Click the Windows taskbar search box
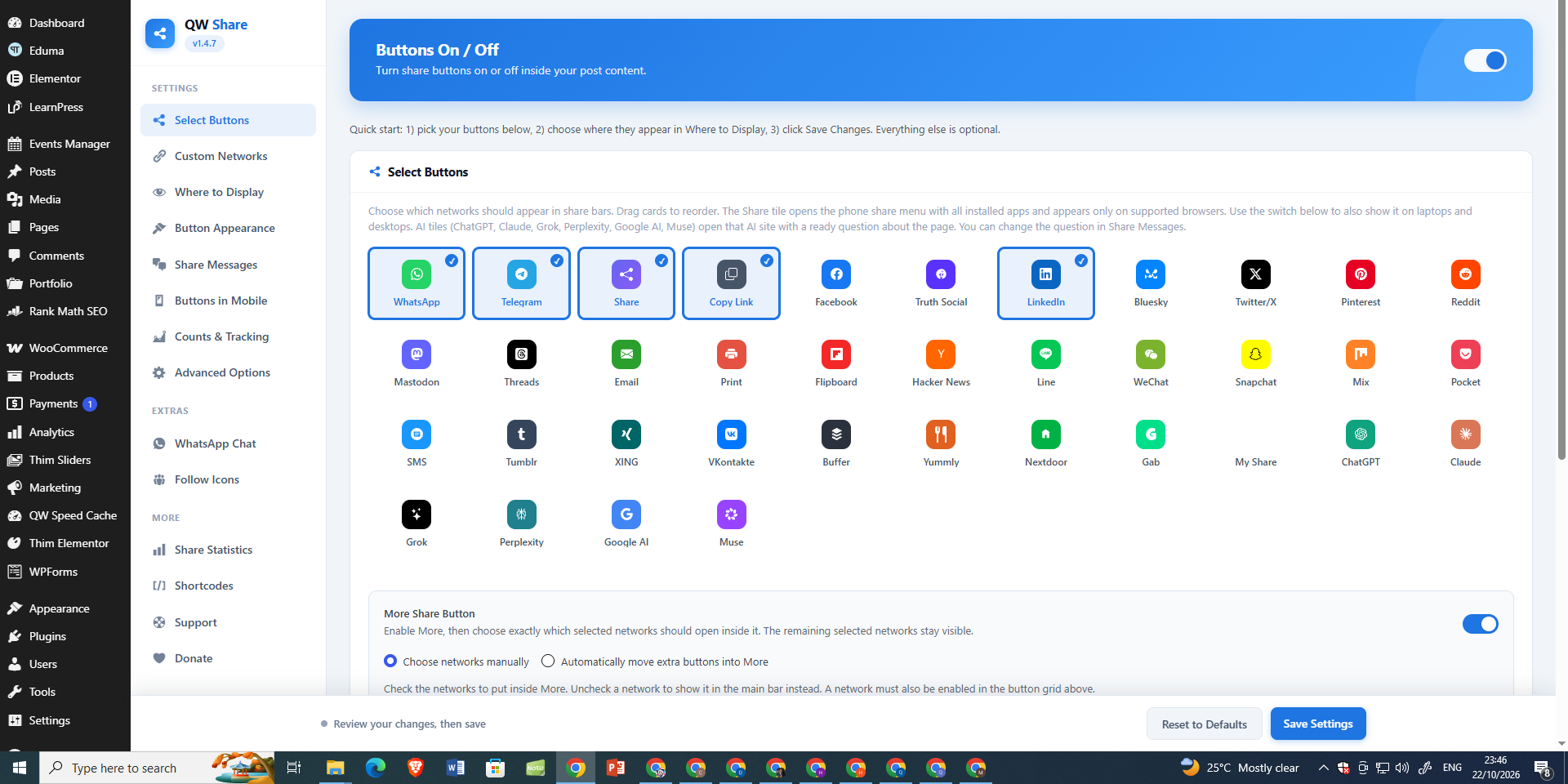Viewport: 1568px width, 784px height. point(157,768)
